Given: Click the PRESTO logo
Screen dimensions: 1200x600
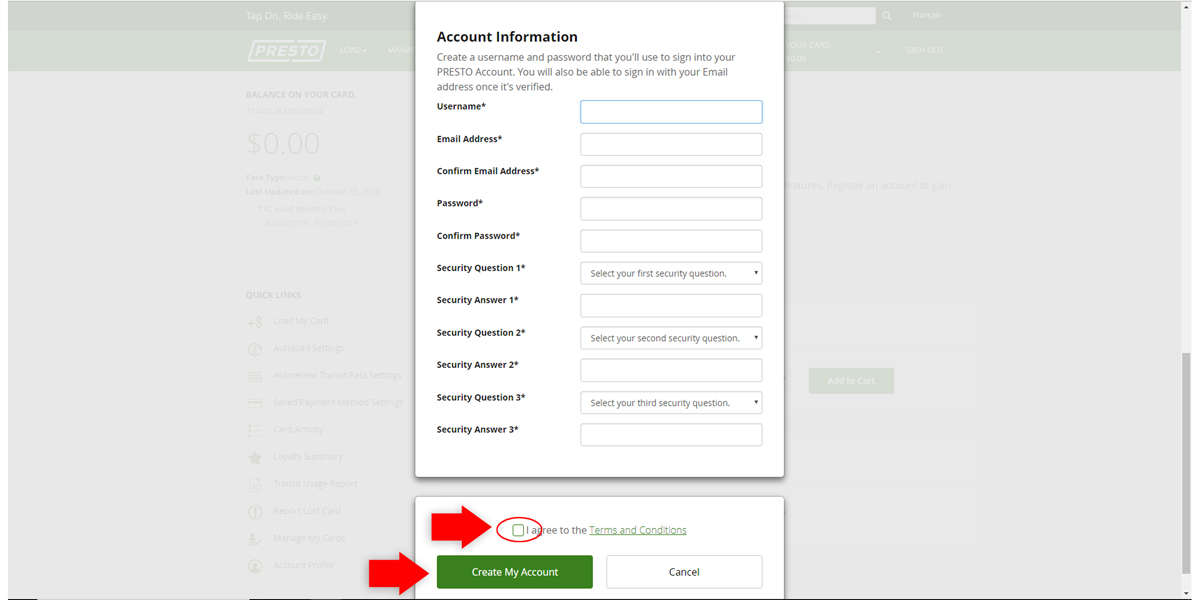Looking at the screenshot, I should (x=286, y=51).
